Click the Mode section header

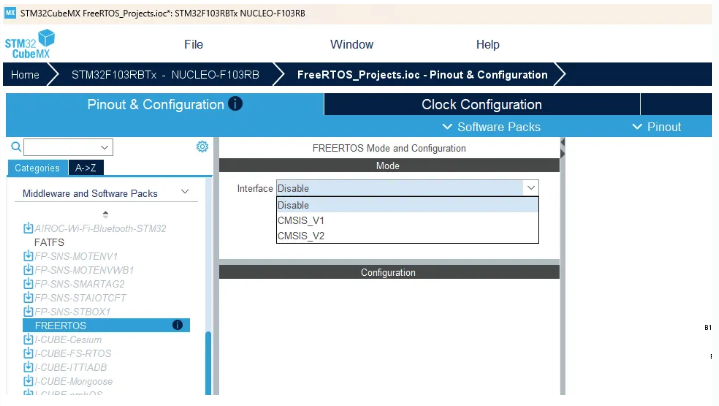pos(389,166)
